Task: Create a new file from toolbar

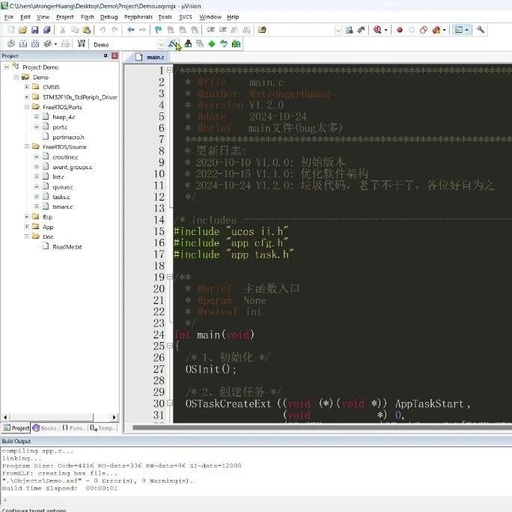Action: (x=11, y=30)
